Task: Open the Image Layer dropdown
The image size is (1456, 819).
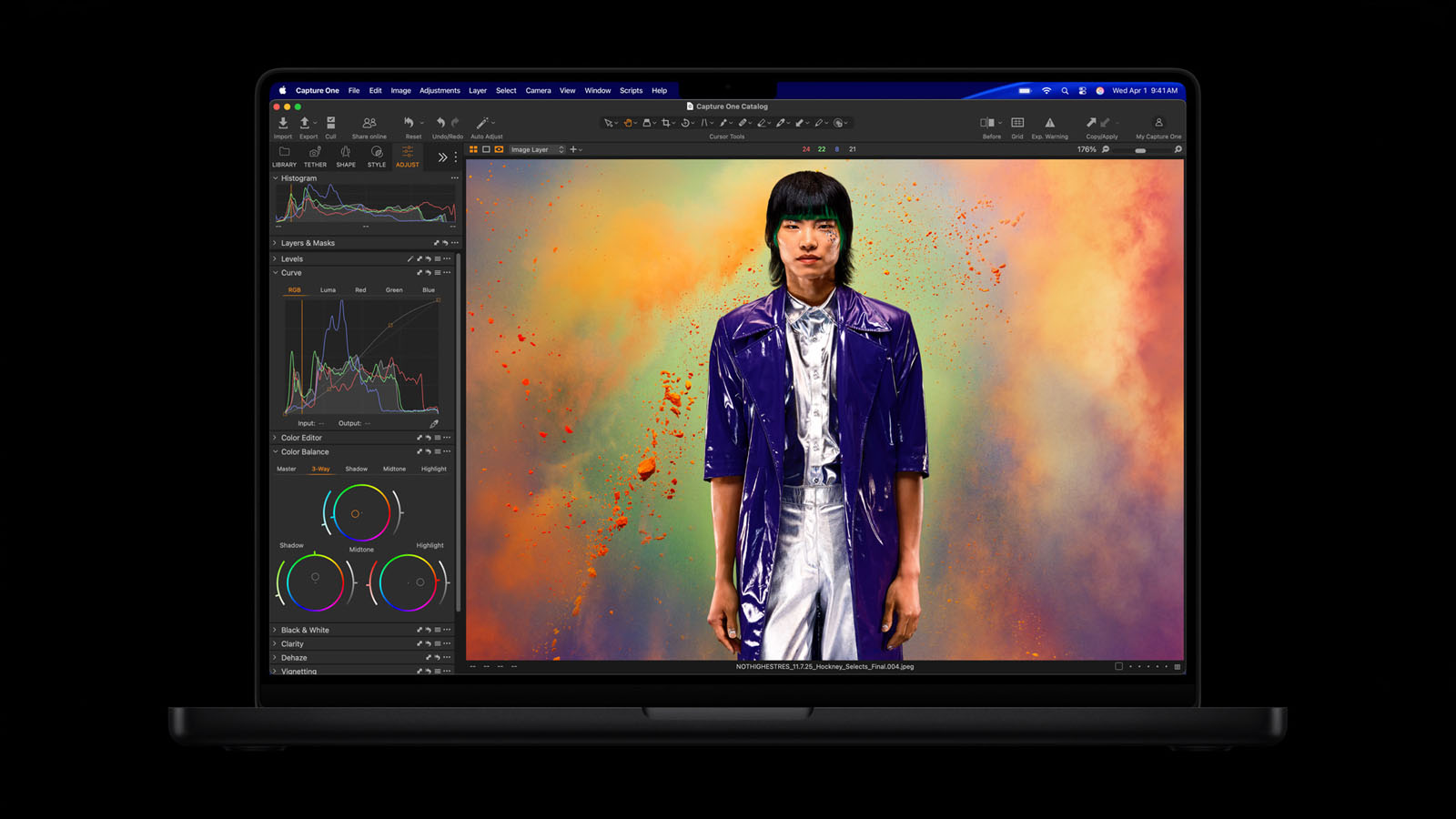Action: coord(537,149)
